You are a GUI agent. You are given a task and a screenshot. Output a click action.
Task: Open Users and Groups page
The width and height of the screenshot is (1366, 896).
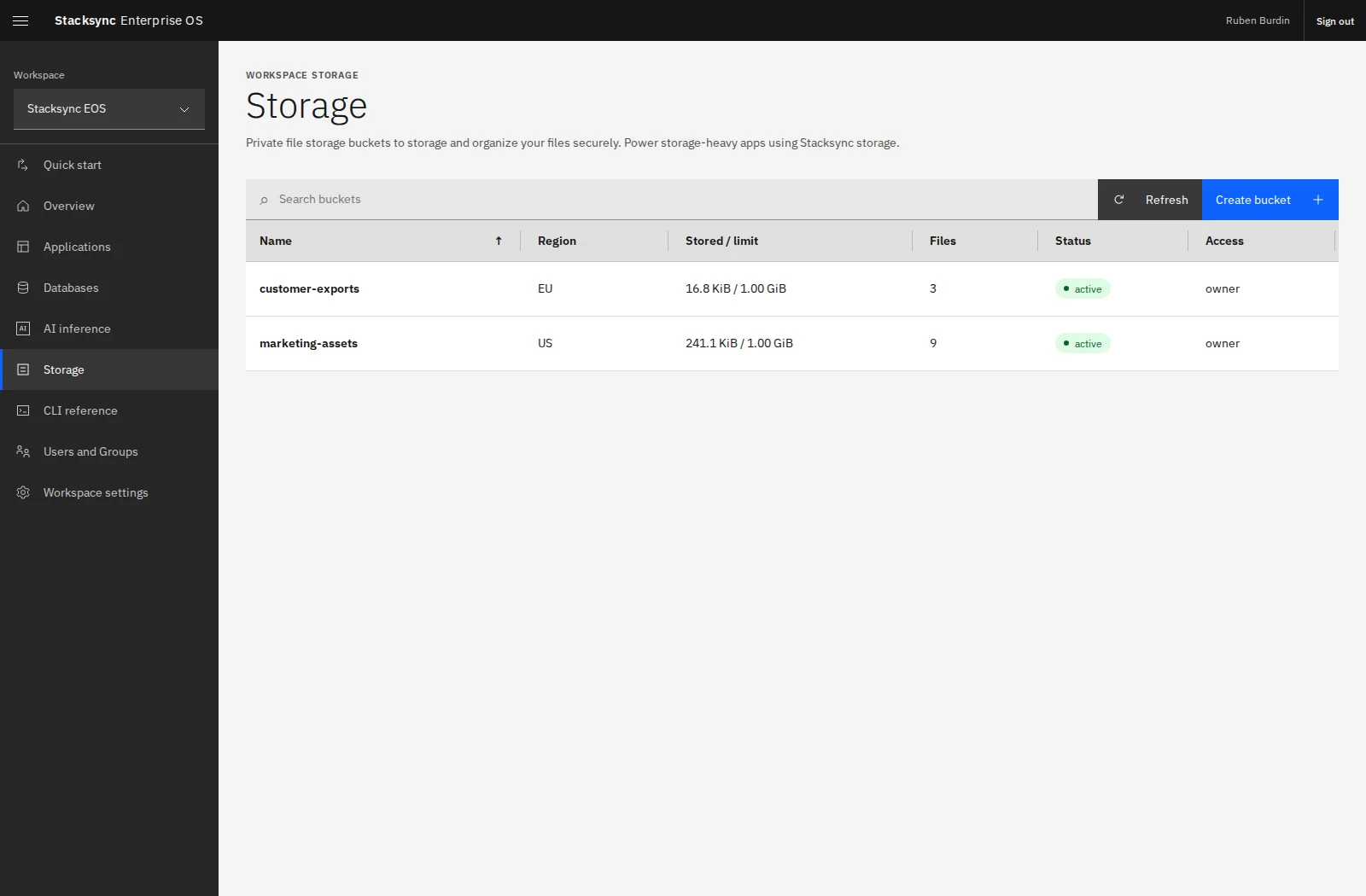click(x=109, y=451)
